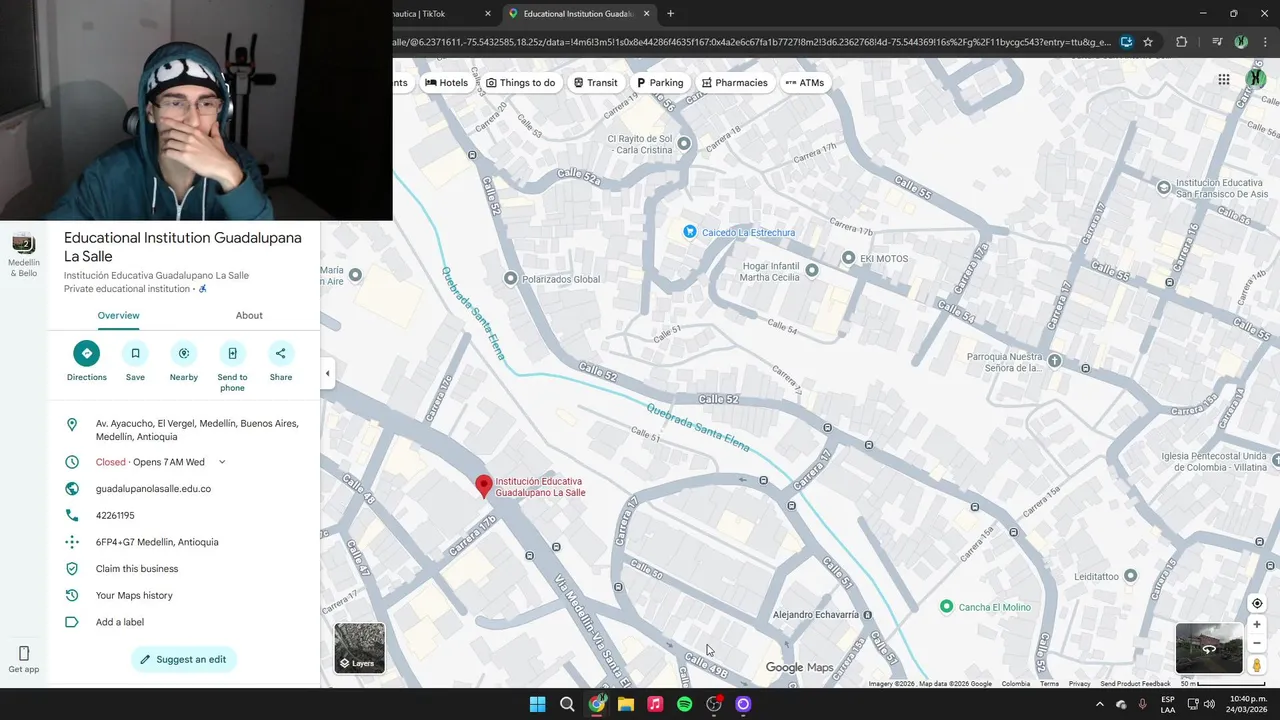Viewport: 1280px width, 720px height.
Task: Click the Polarizados Global place marker
Action: click(511, 278)
